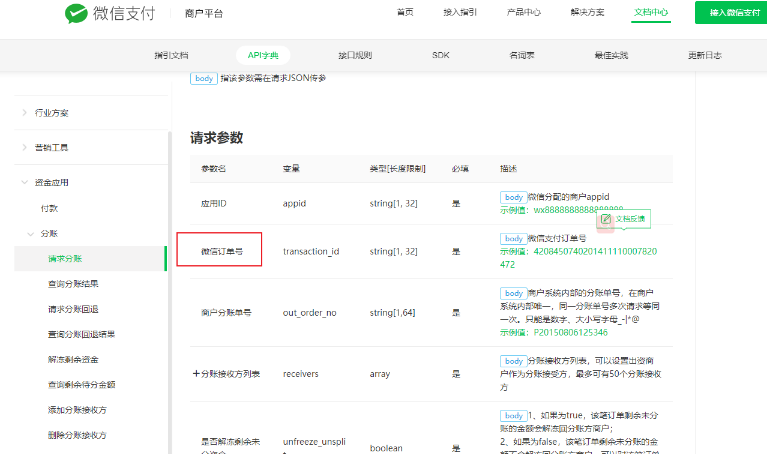
Task: Collapse the 分账 subsection chevron
Action: click(30, 234)
